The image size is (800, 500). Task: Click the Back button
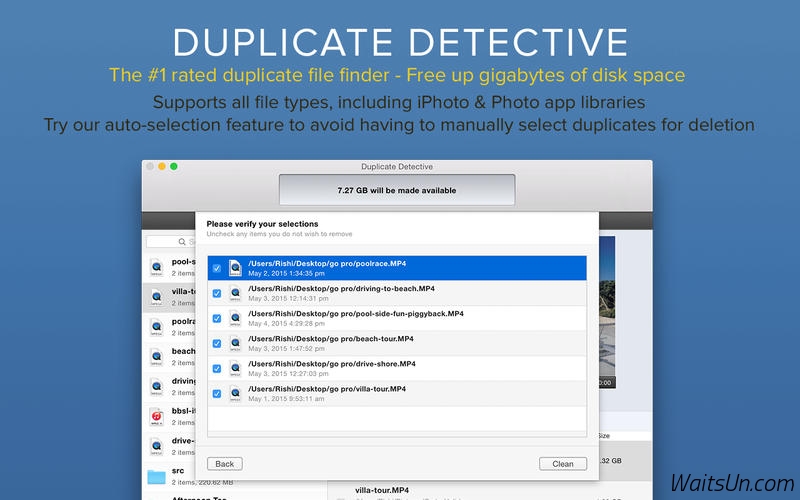(x=224, y=464)
